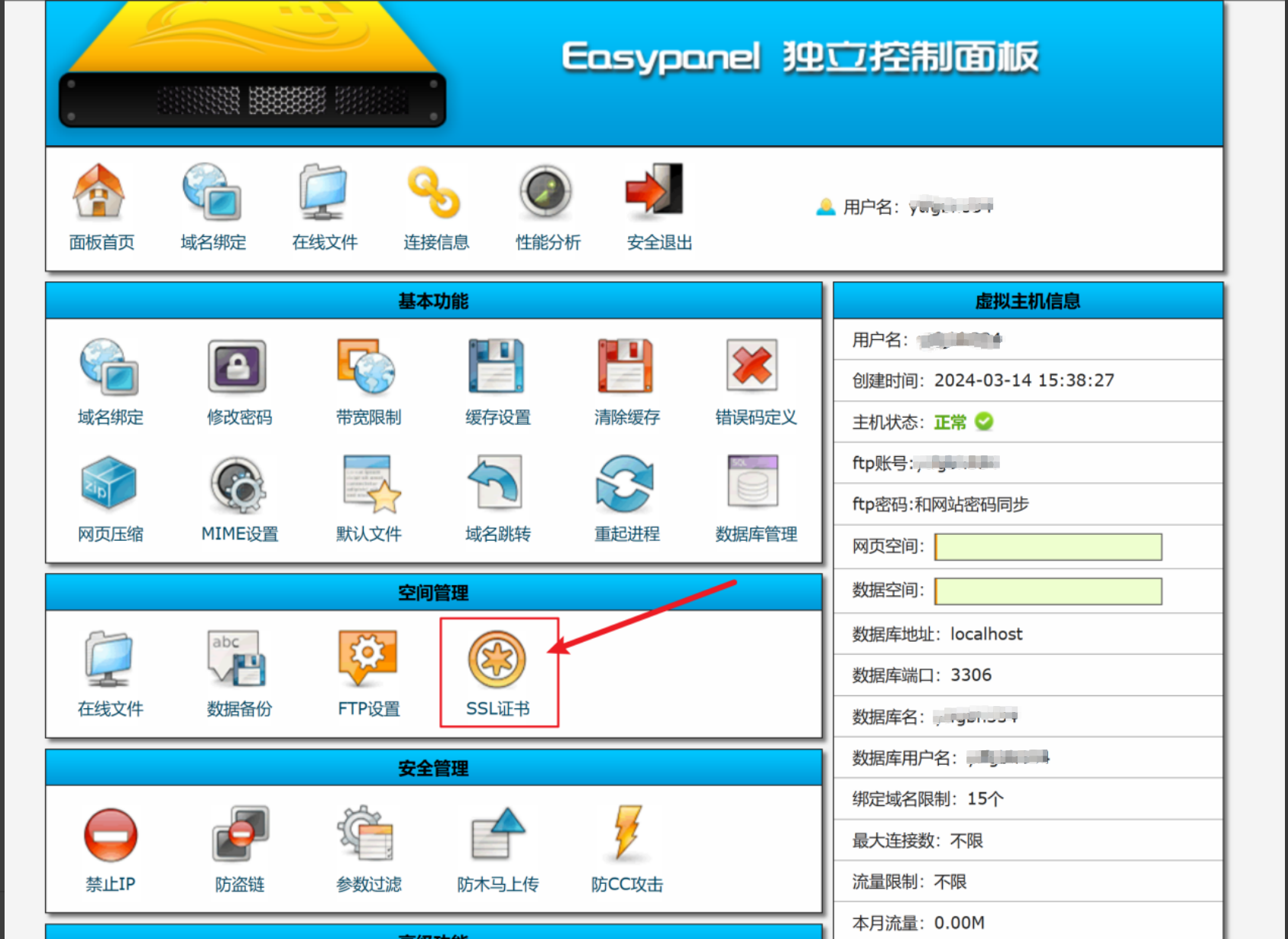
Task: Click the 安全退出 text link
Action: (x=659, y=242)
